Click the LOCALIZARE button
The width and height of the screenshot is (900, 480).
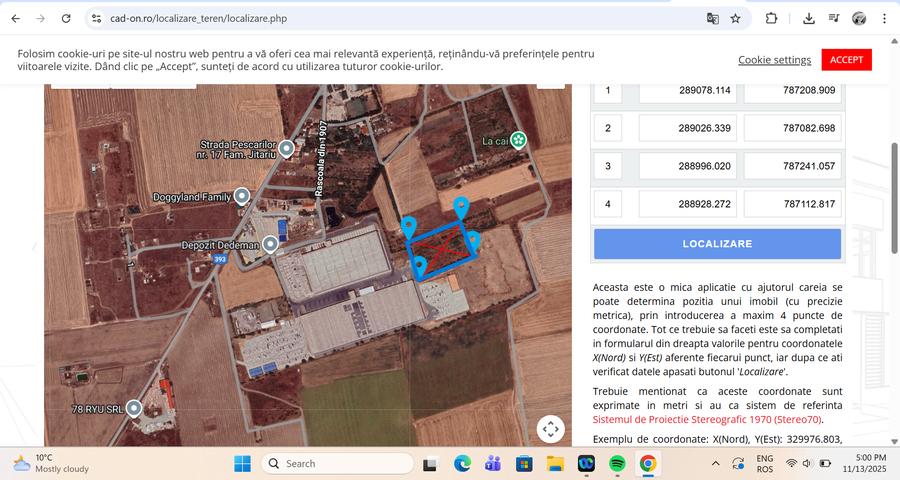[x=717, y=244]
